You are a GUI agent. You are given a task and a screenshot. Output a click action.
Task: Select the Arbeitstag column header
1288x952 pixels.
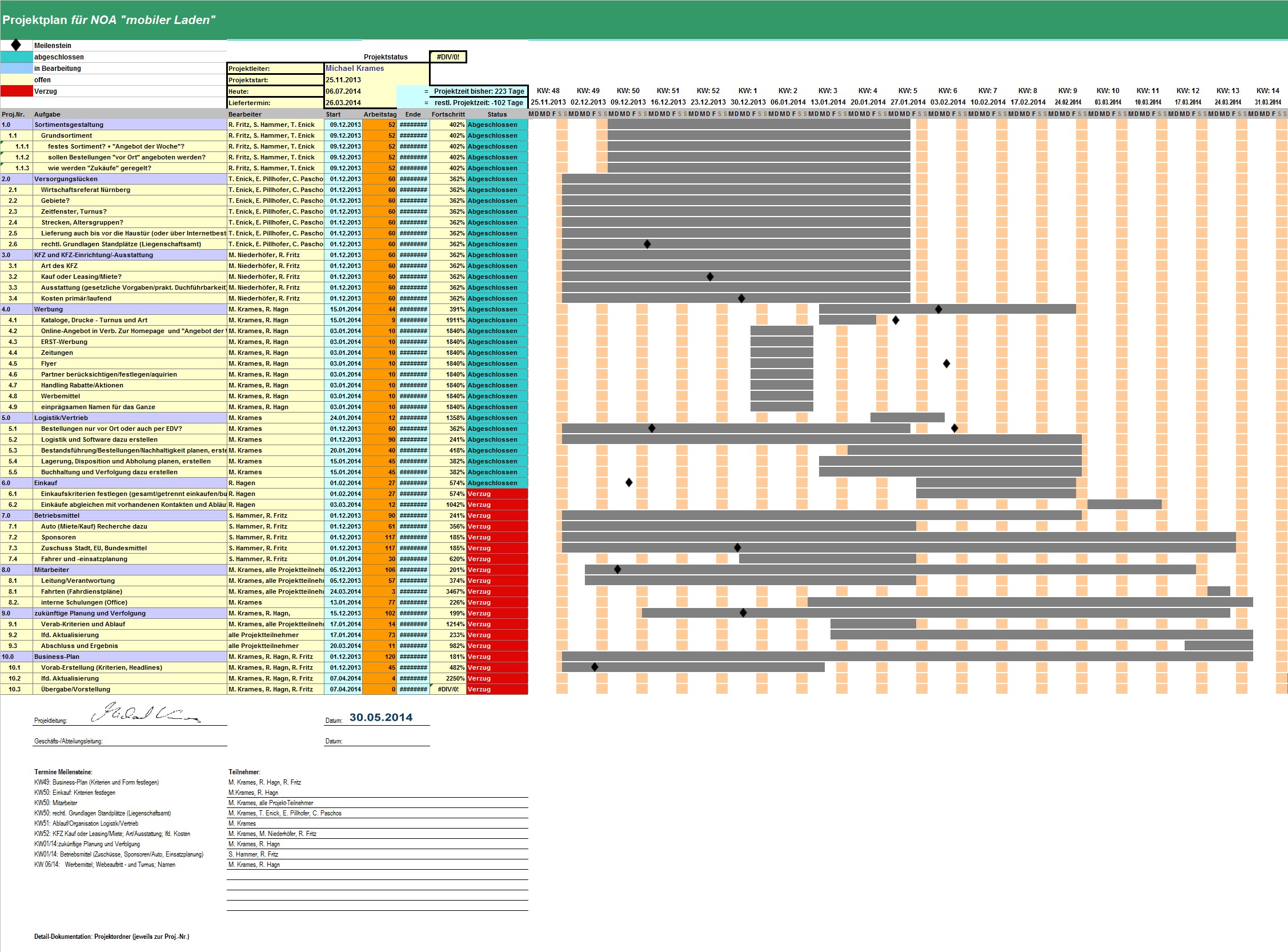(380, 114)
